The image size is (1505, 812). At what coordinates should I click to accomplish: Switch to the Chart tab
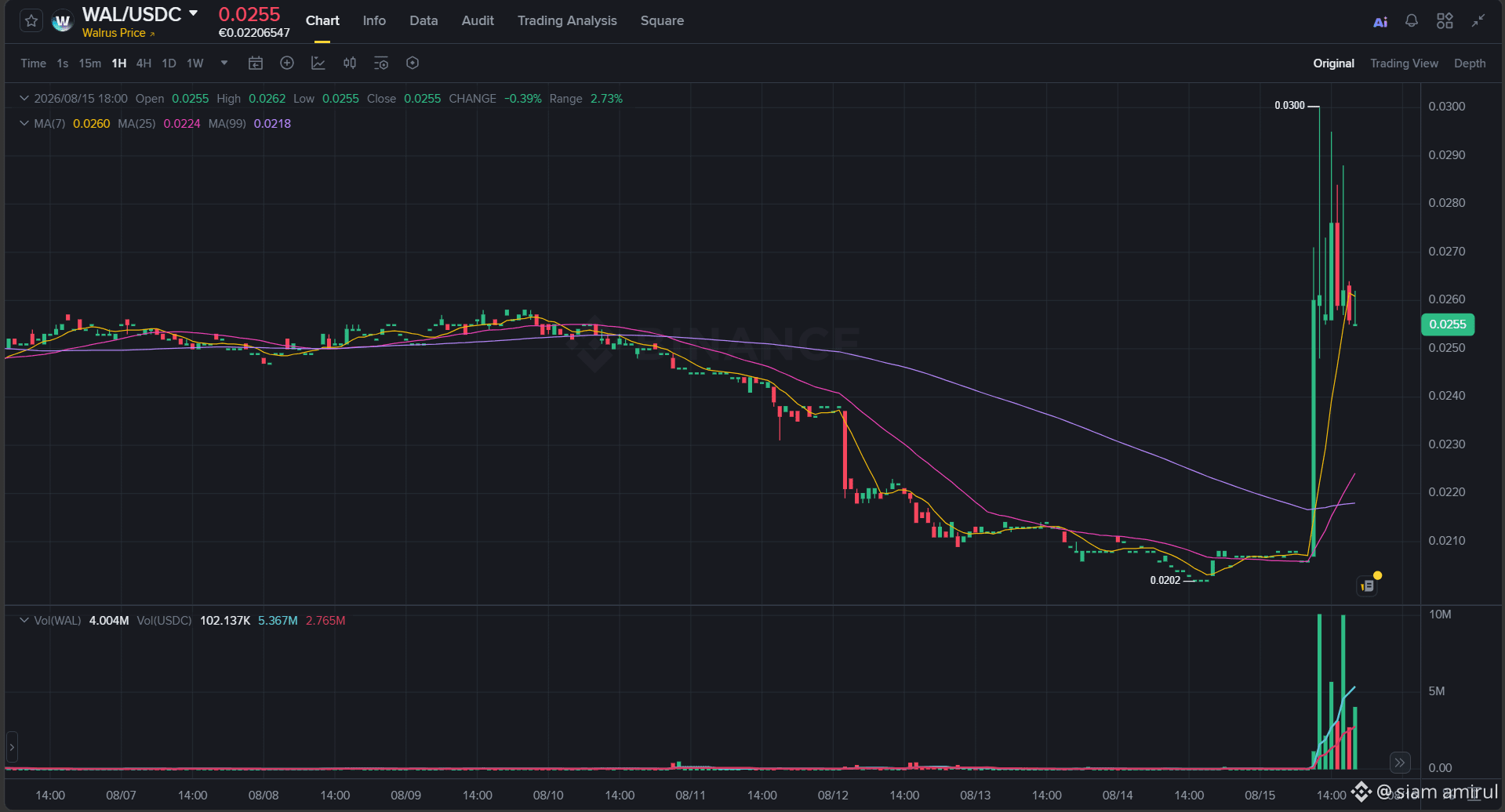(x=322, y=21)
